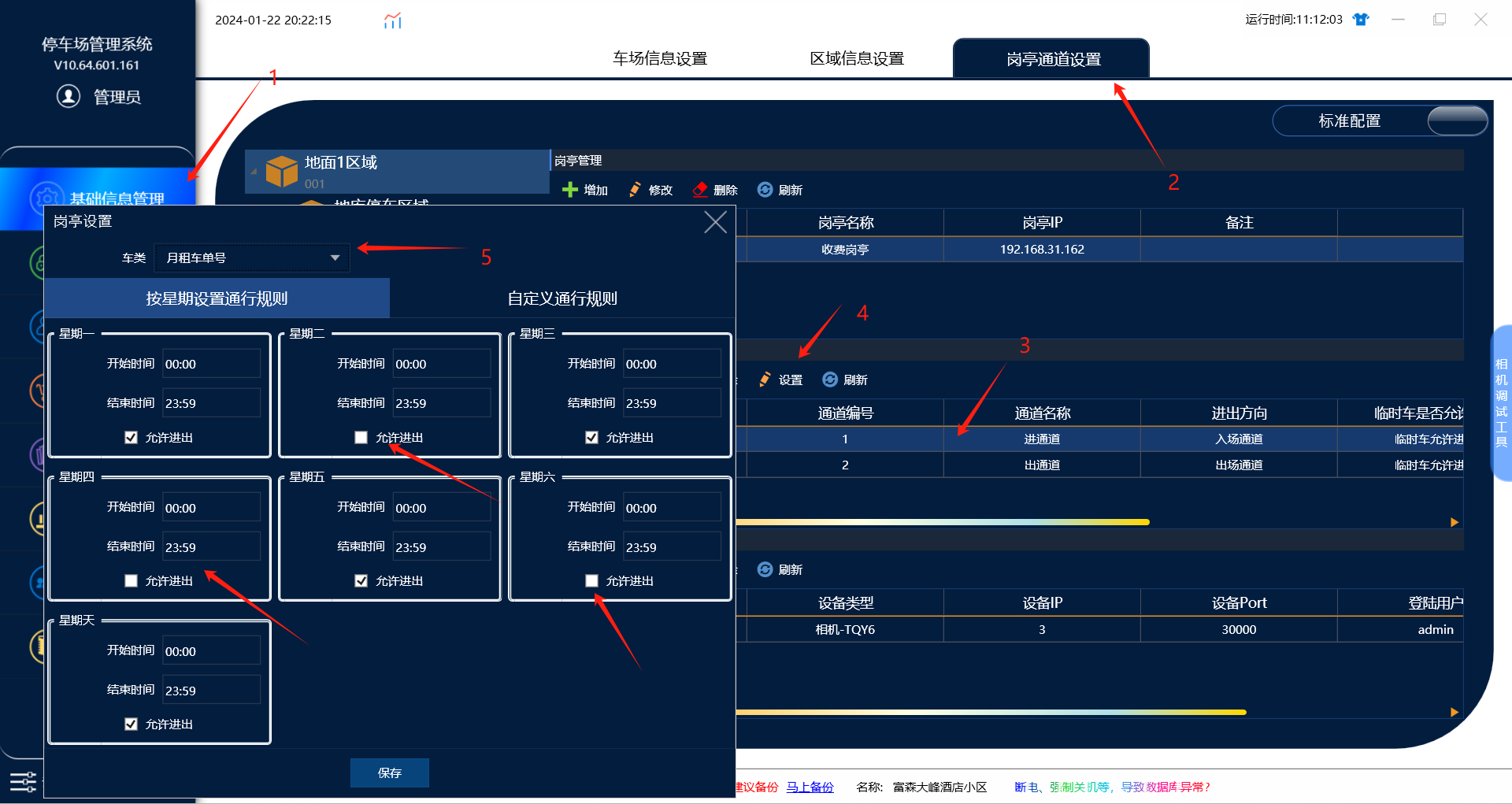Click the 刷新 icon above the device table
Viewport: 1512px width, 804px height.
[x=765, y=569]
